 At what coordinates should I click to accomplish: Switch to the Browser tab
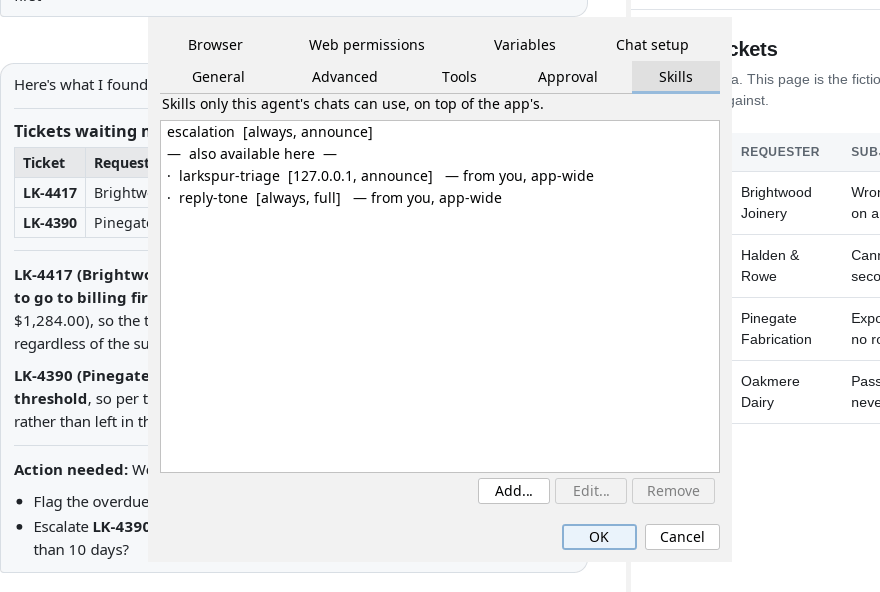coord(215,45)
